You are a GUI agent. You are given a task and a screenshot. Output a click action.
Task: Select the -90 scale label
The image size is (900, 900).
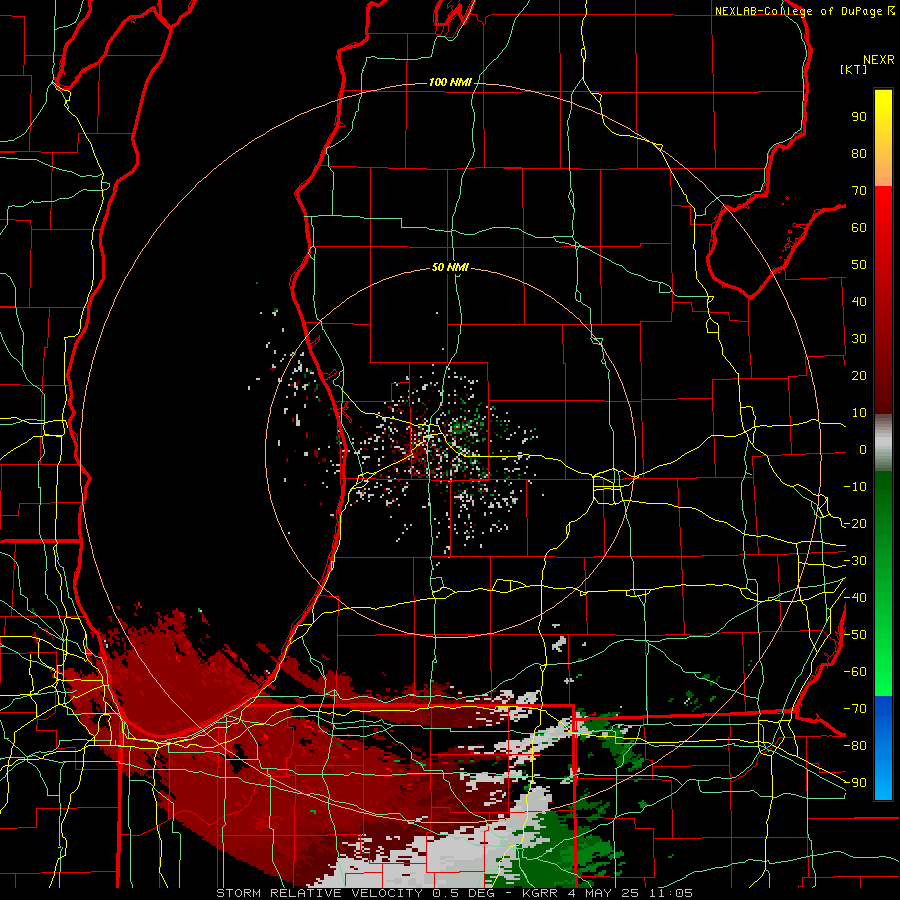coord(855,783)
